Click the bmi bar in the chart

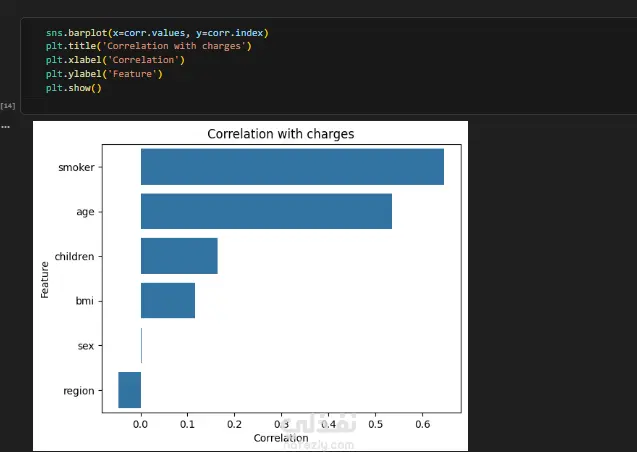coord(168,301)
